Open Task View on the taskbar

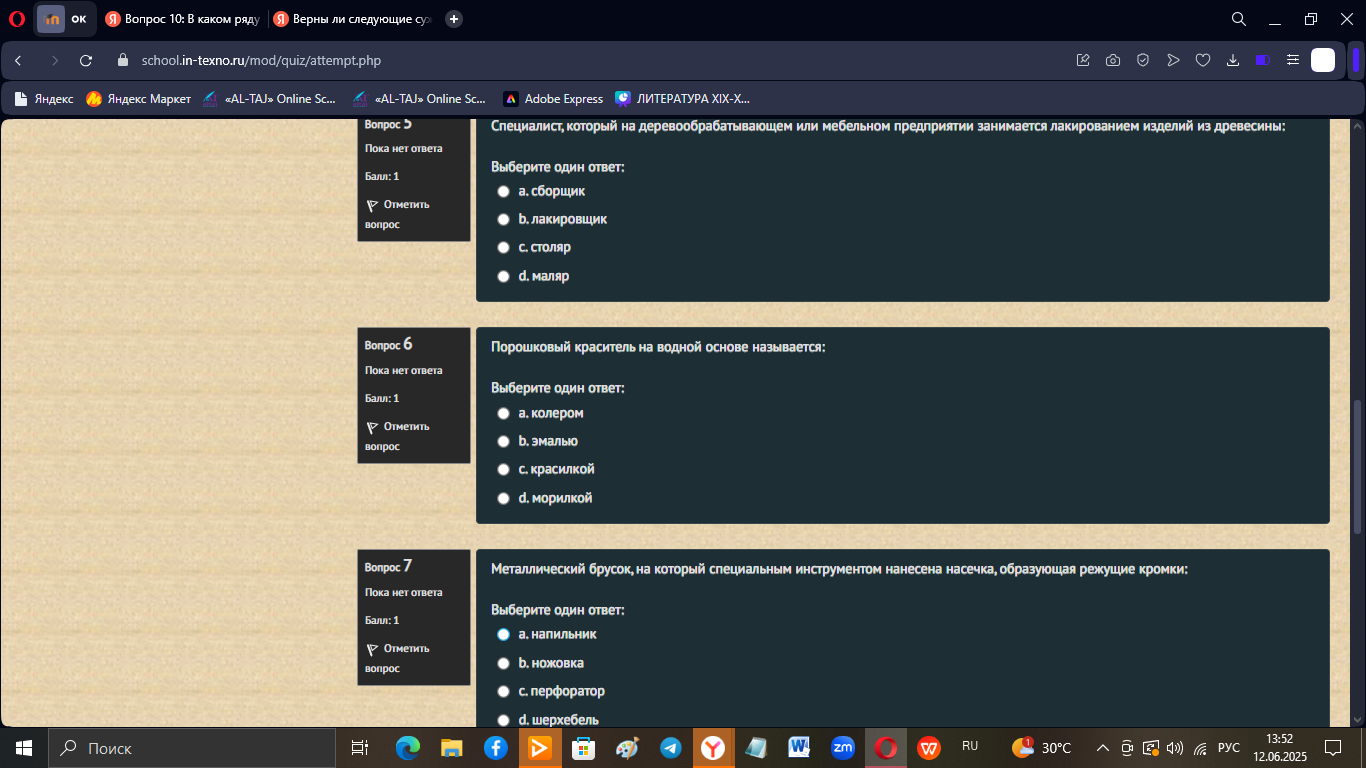(360, 748)
